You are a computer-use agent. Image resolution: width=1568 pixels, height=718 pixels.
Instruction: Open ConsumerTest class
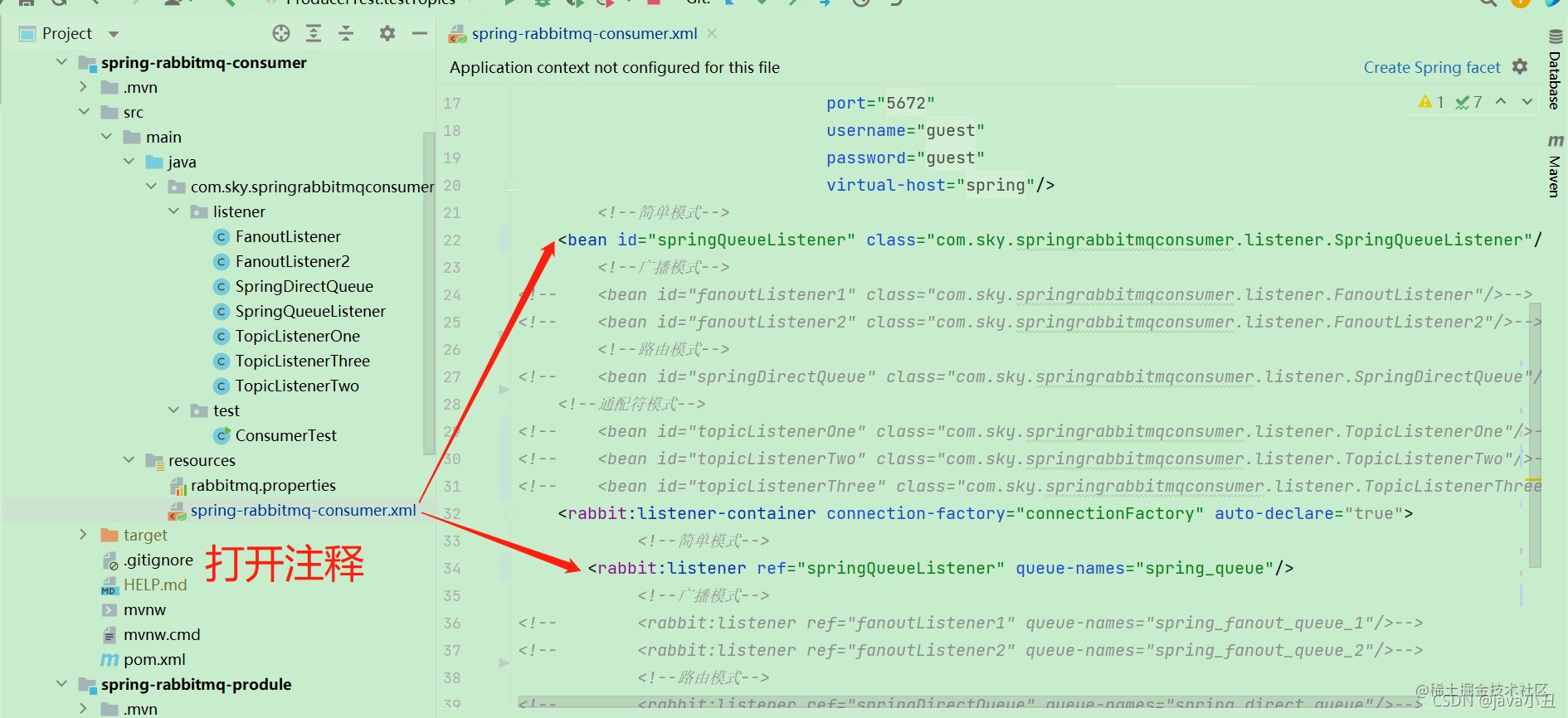coord(285,435)
